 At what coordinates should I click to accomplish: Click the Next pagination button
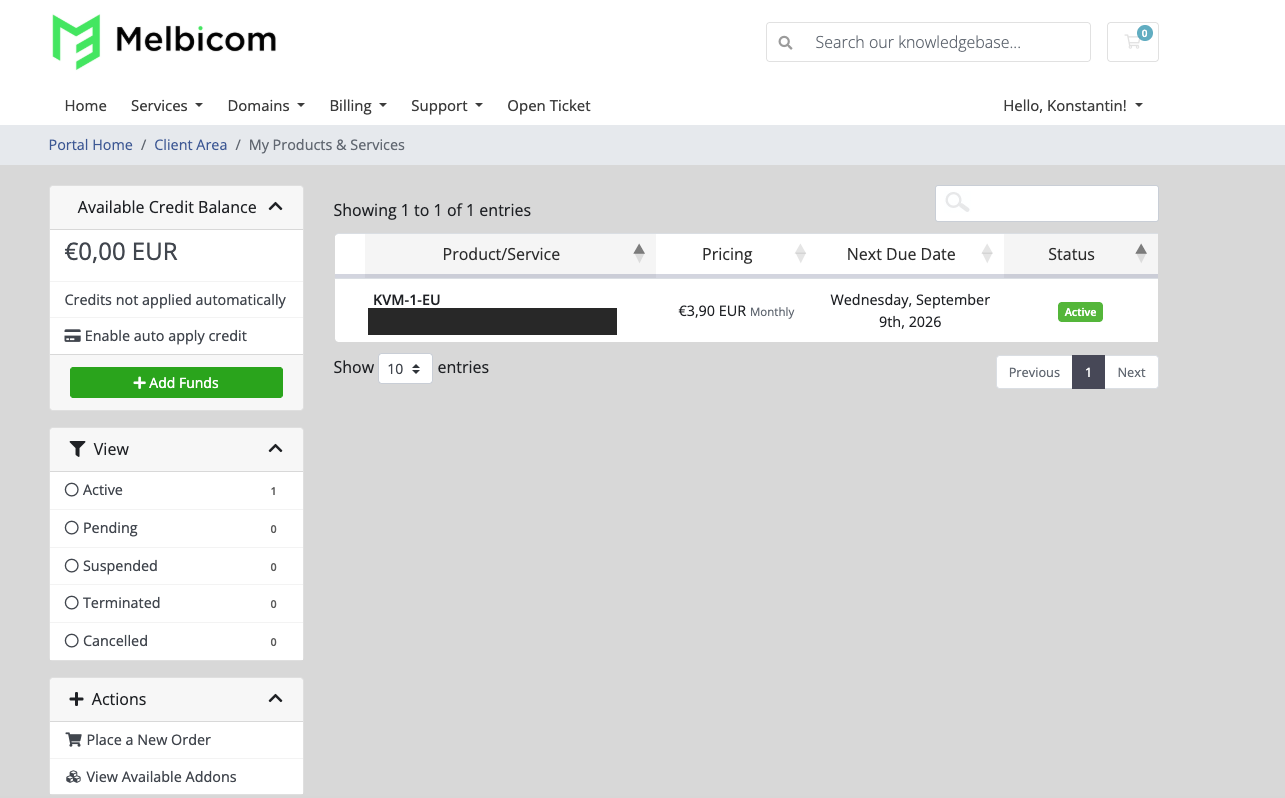[1131, 372]
